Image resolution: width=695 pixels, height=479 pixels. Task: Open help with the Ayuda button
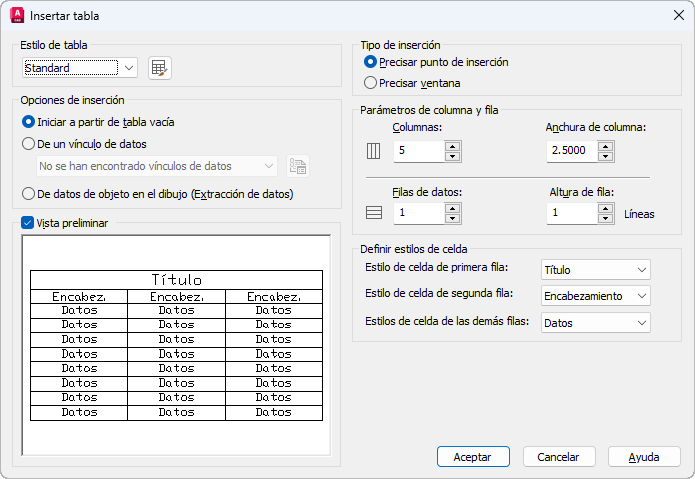coord(644,456)
